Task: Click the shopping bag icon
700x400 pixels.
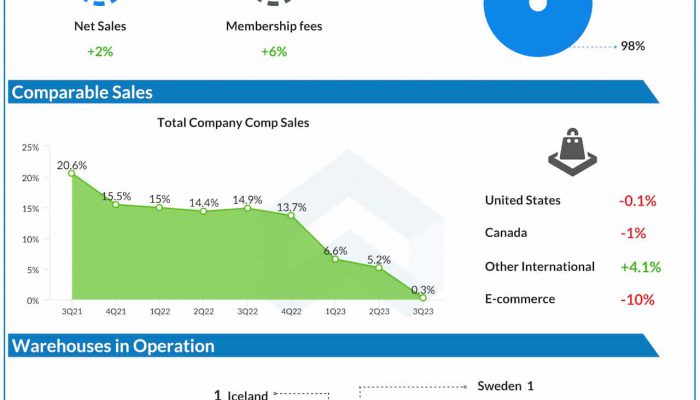Action: point(573,153)
